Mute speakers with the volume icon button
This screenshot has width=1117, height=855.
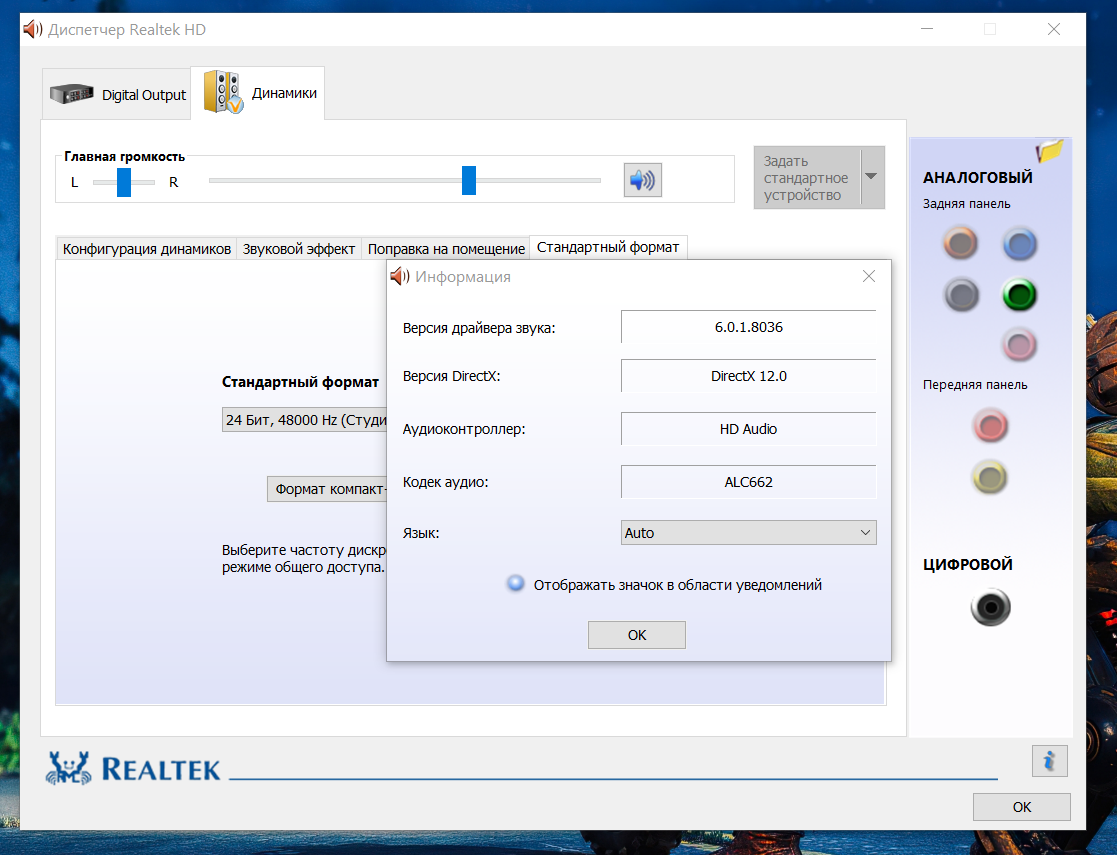point(643,180)
